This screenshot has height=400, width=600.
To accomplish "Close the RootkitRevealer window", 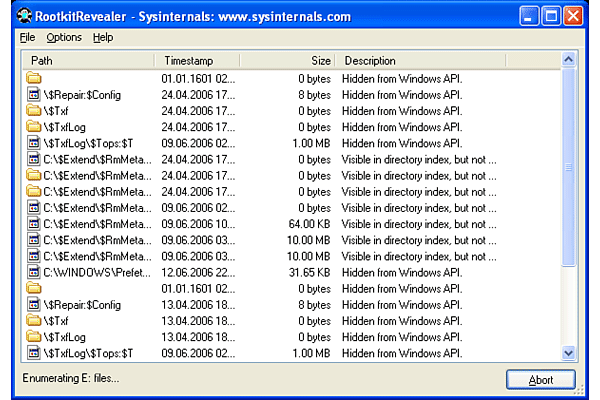I will (573, 16).
